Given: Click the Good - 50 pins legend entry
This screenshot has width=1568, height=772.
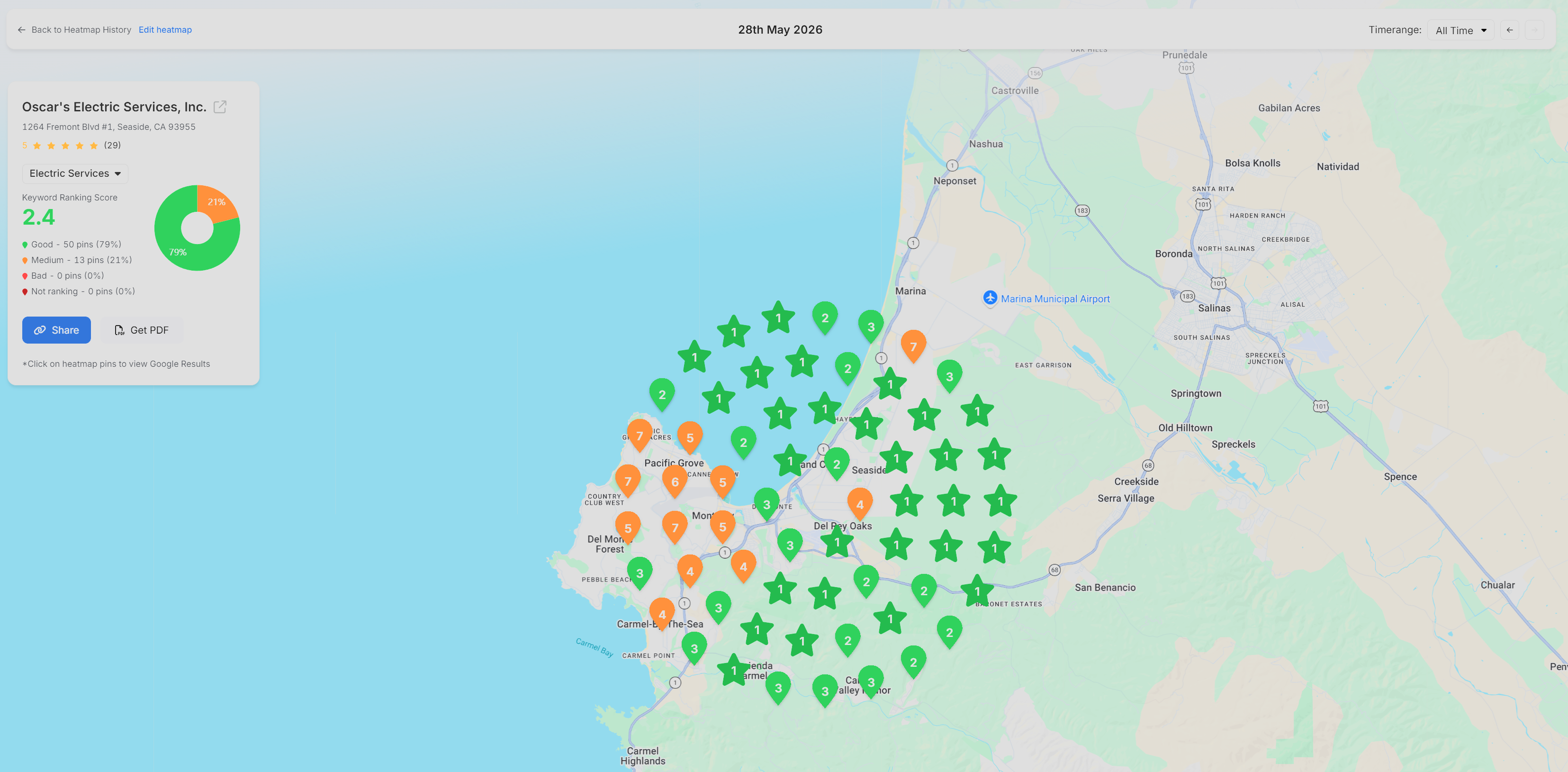Looking at the screenshot, I should (x=72, y=244).
